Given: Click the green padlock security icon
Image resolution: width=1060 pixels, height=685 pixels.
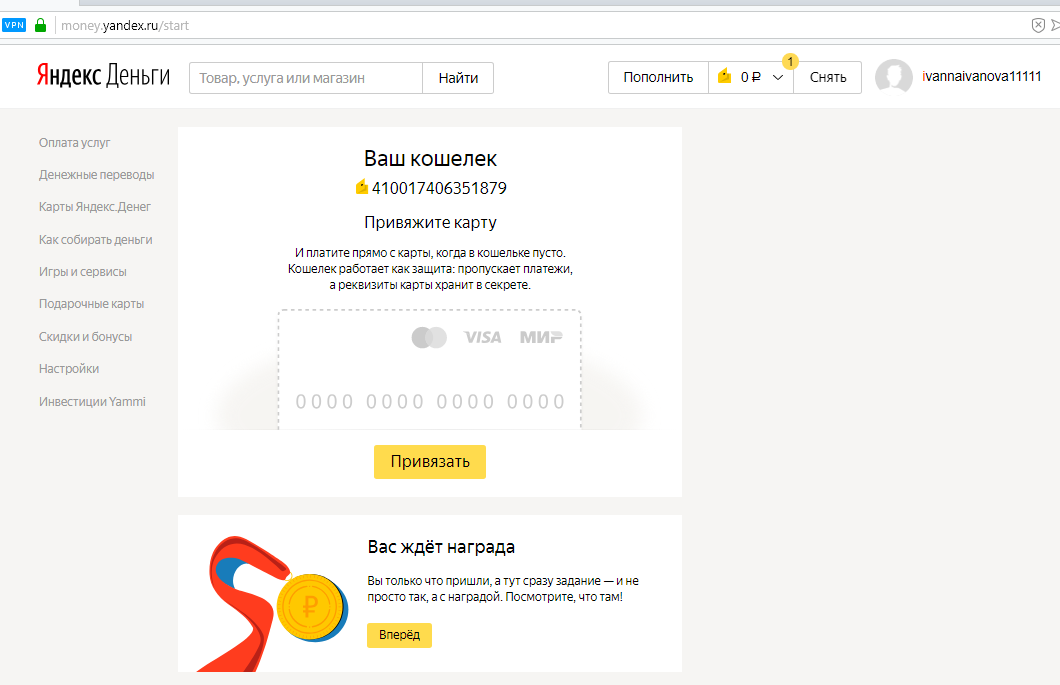Looking at the screenshot, I should tap(41, 25).
